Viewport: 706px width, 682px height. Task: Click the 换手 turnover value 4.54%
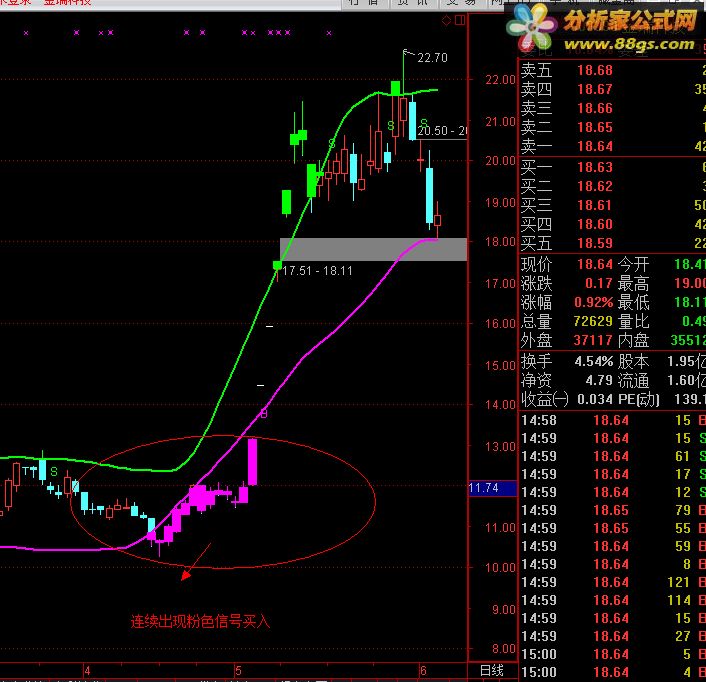coord(593,361)
